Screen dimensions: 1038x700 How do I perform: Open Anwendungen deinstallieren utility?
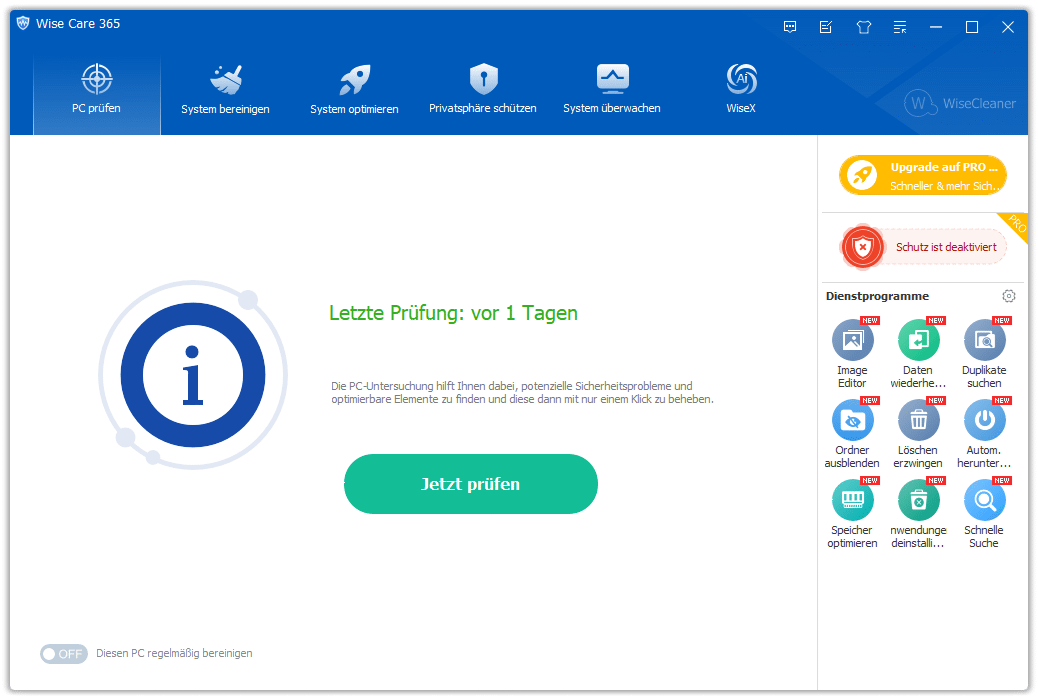918,514
